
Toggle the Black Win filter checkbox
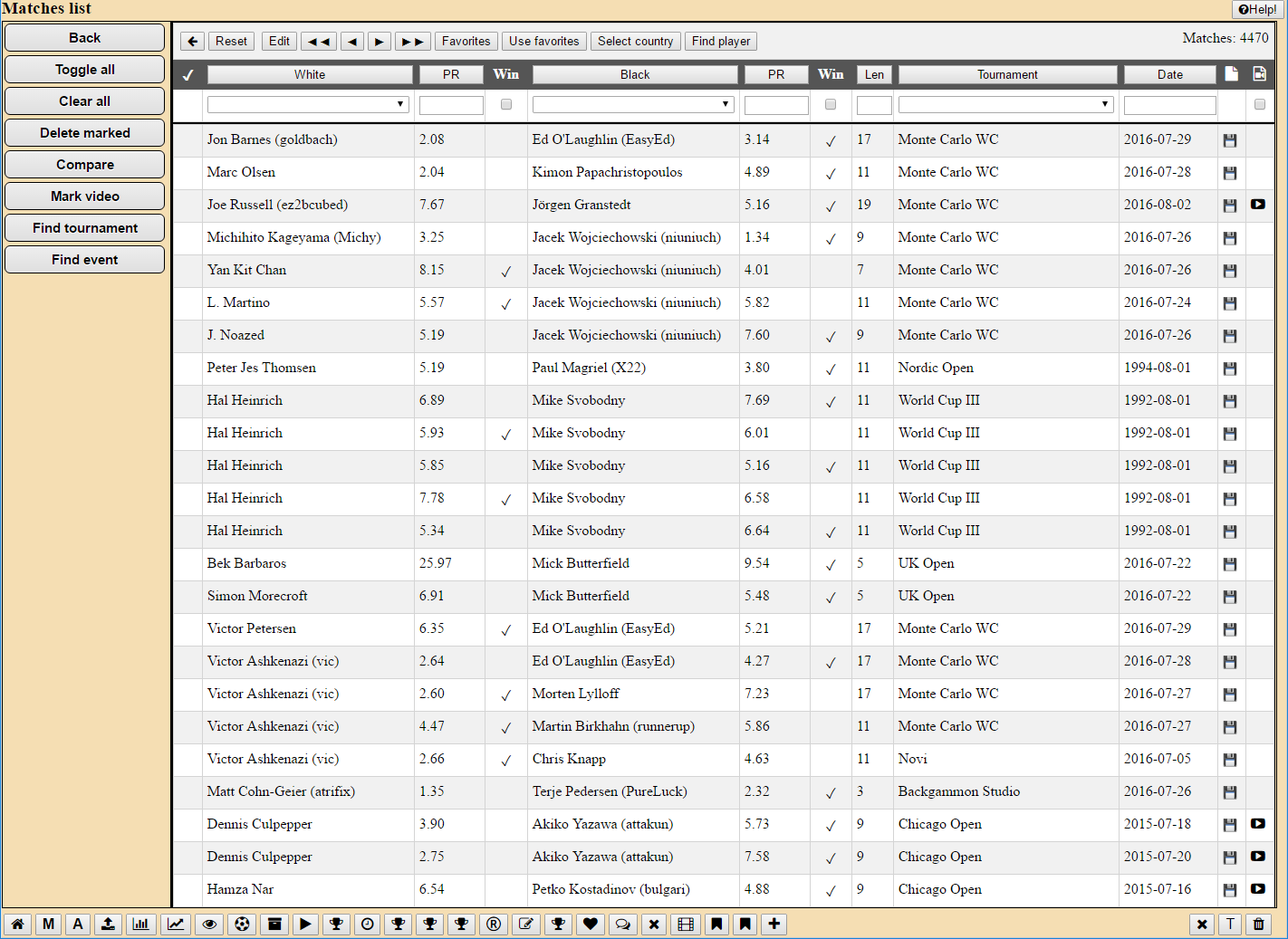831,105
